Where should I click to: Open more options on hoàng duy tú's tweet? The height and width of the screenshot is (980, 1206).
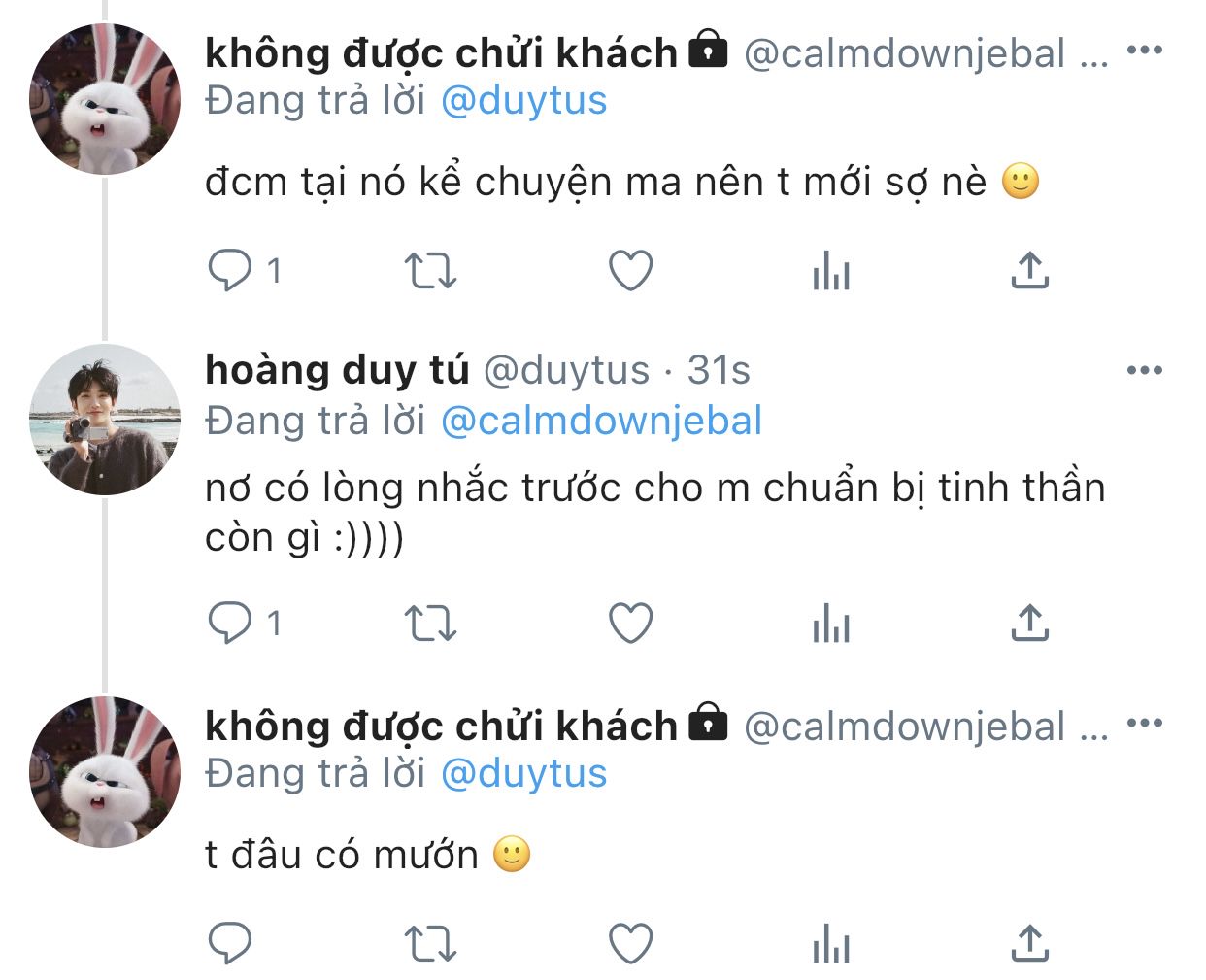[1145, 370]
